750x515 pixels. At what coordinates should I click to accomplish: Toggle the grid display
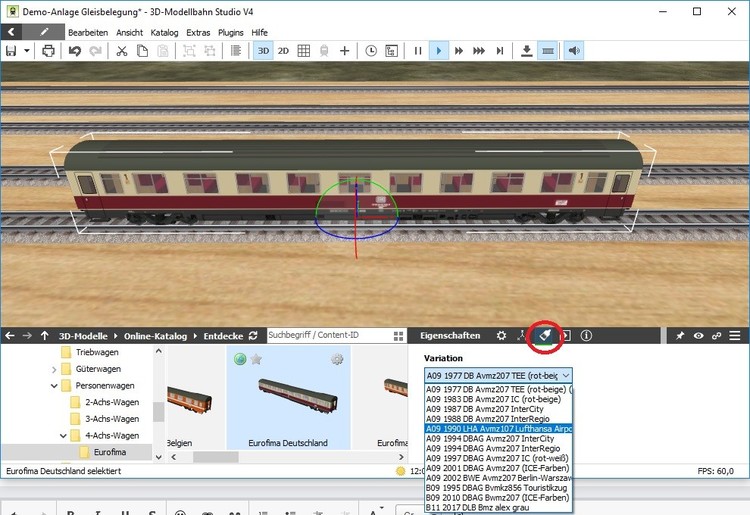pos(304,51)
